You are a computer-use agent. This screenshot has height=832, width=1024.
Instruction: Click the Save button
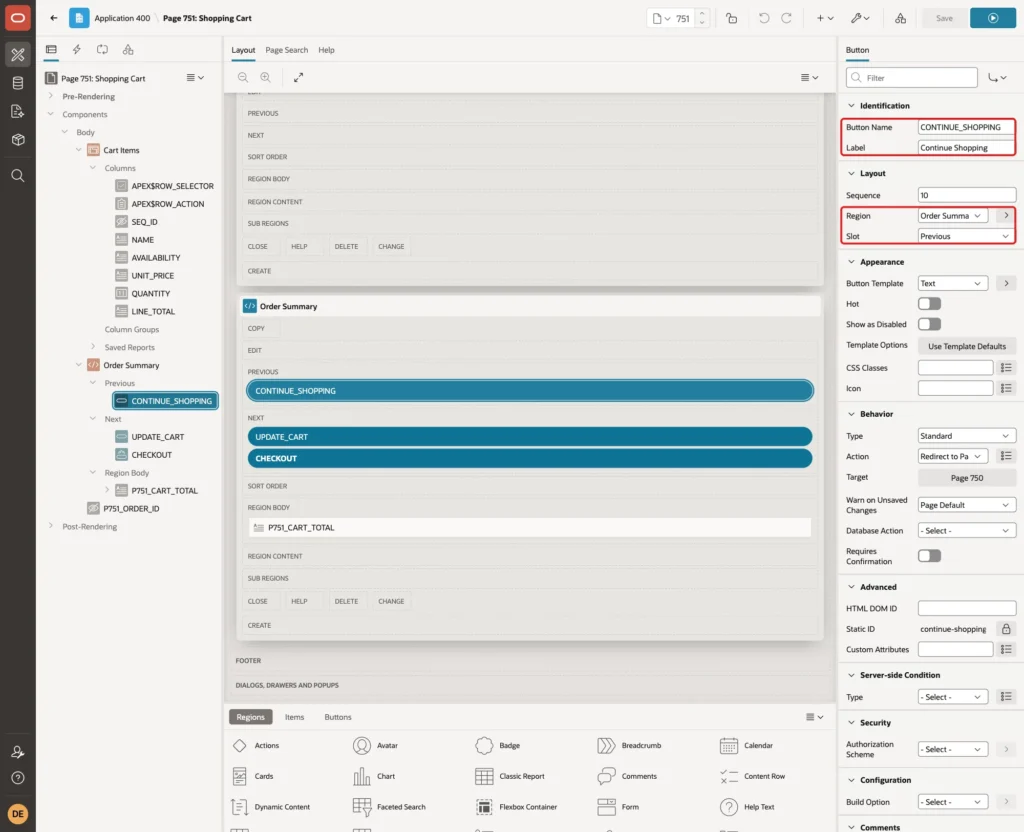pos(944,18)
